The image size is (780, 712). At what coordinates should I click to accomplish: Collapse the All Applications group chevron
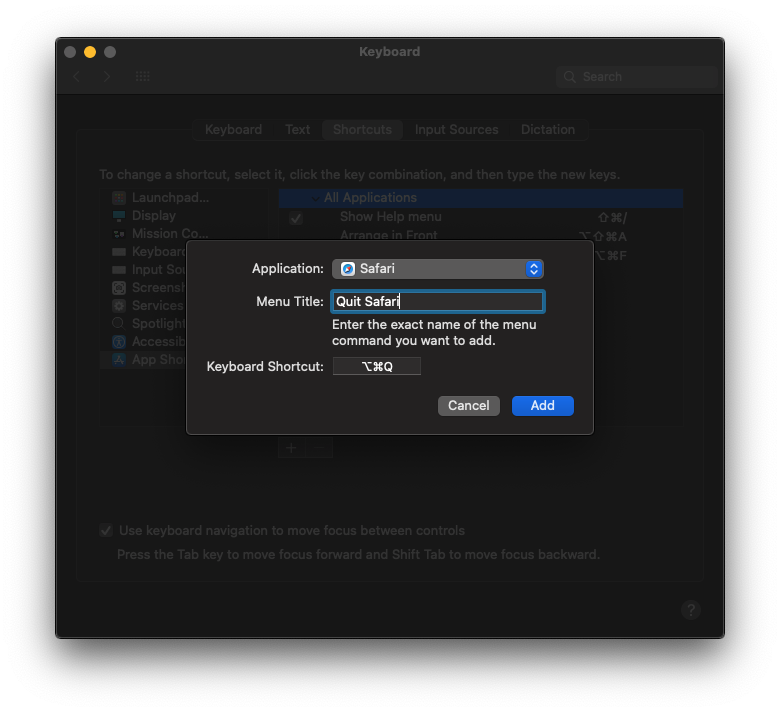pos(315,199)
